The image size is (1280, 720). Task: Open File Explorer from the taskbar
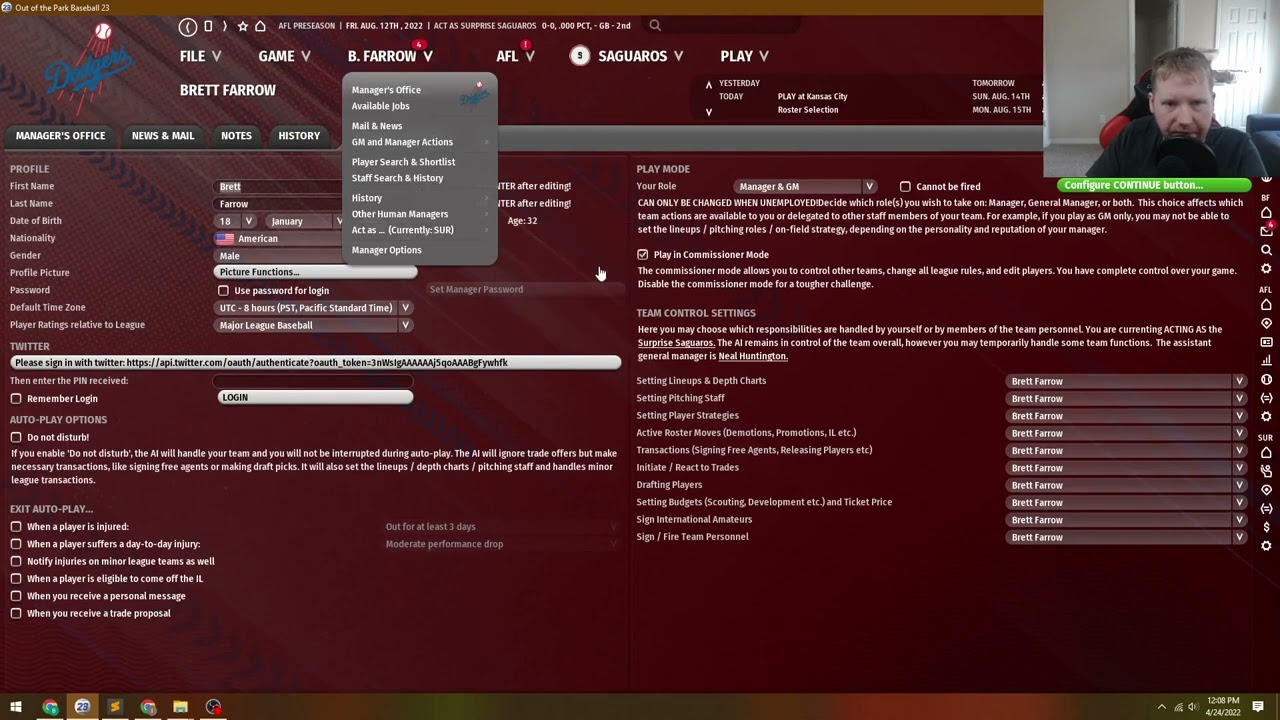click(180, 707)
